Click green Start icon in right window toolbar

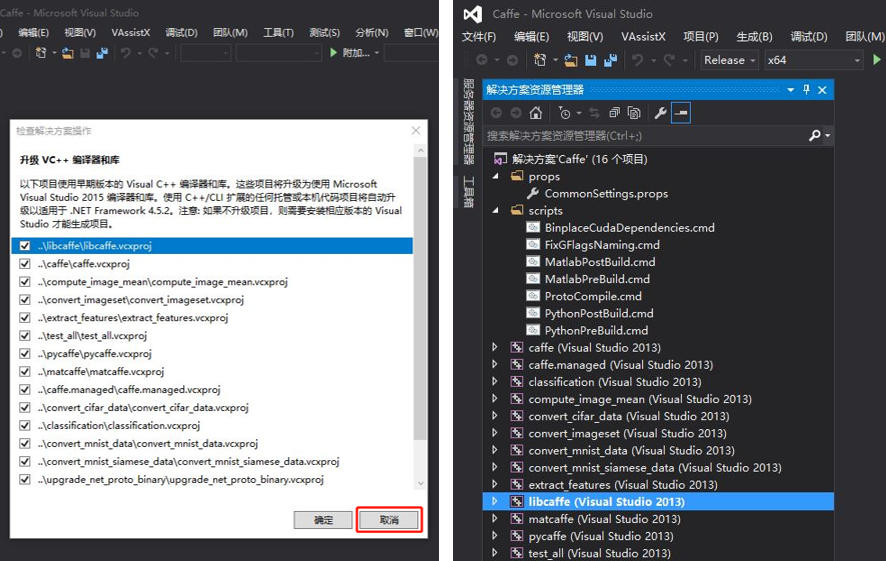pyautogui.click(x=876, y=59)
